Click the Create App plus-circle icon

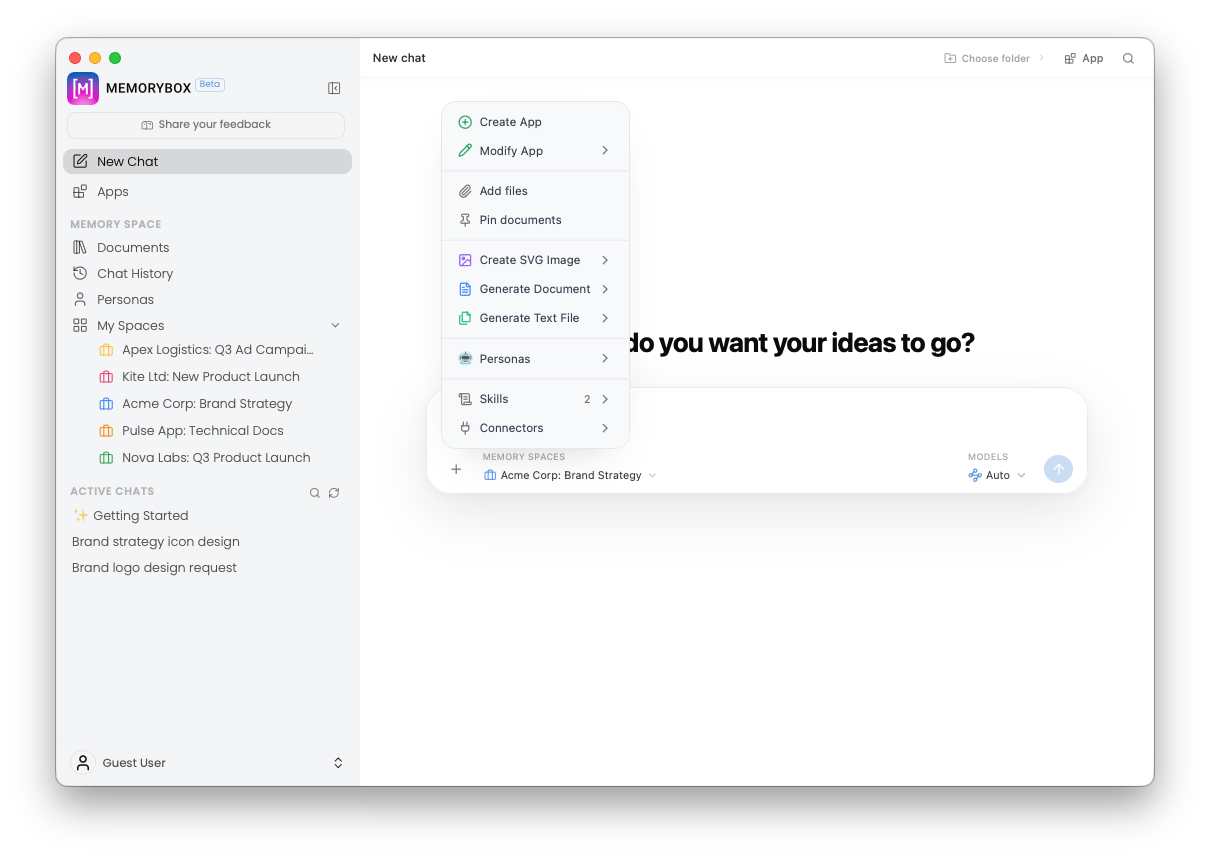coord(465,122)
